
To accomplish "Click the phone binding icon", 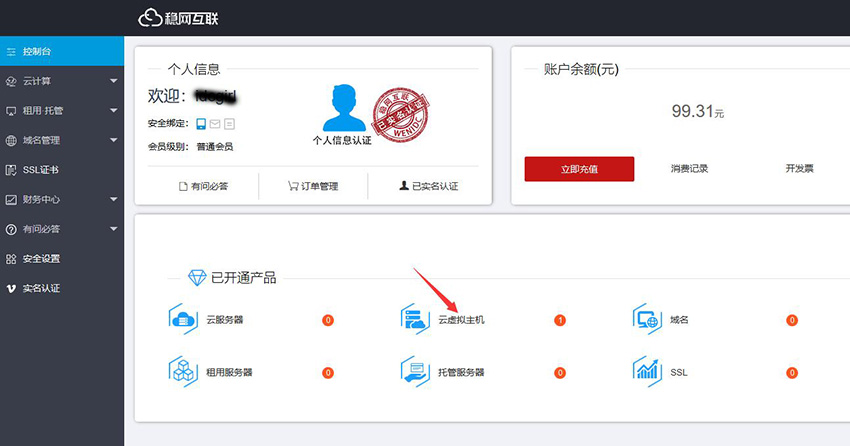I will point(201,124).
